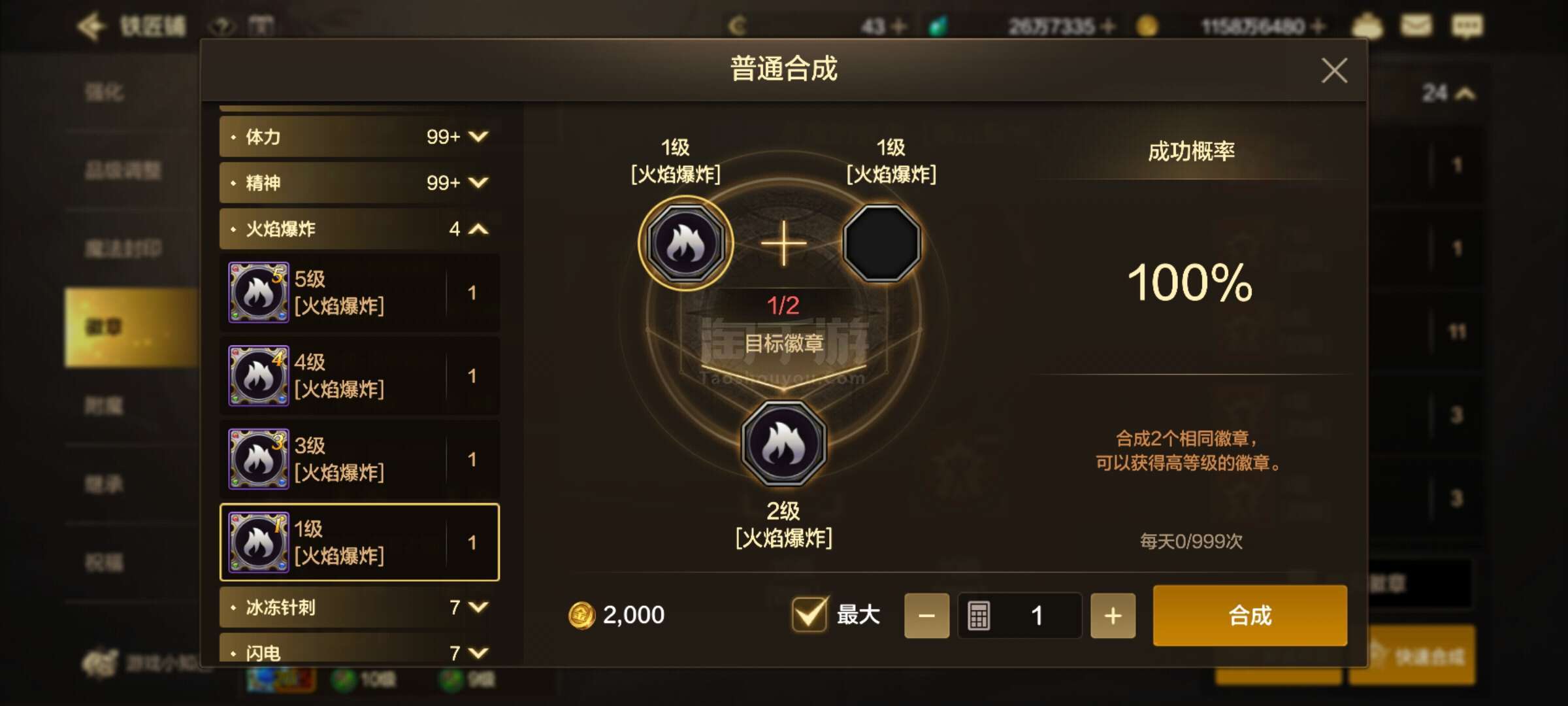Click the filled flame emblem material slot

pos(685,243)
